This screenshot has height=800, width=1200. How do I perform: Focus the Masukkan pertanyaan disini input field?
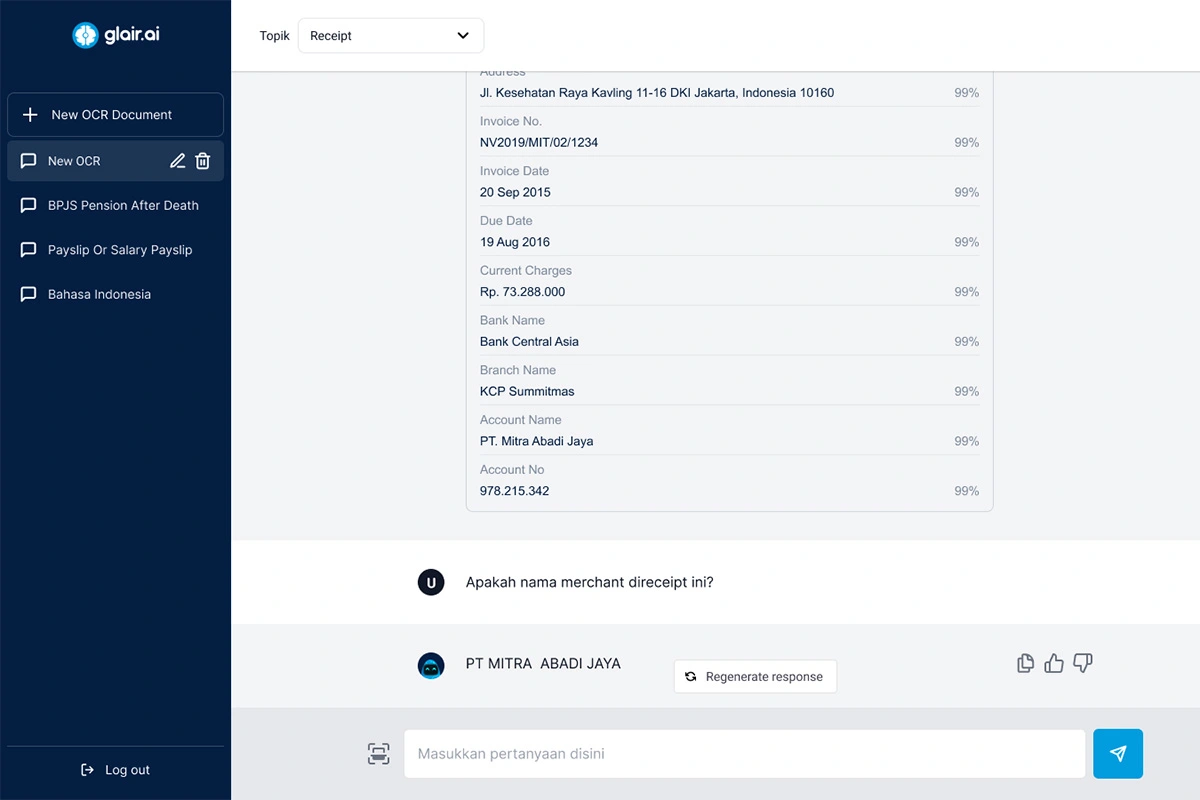pos(744,754)
